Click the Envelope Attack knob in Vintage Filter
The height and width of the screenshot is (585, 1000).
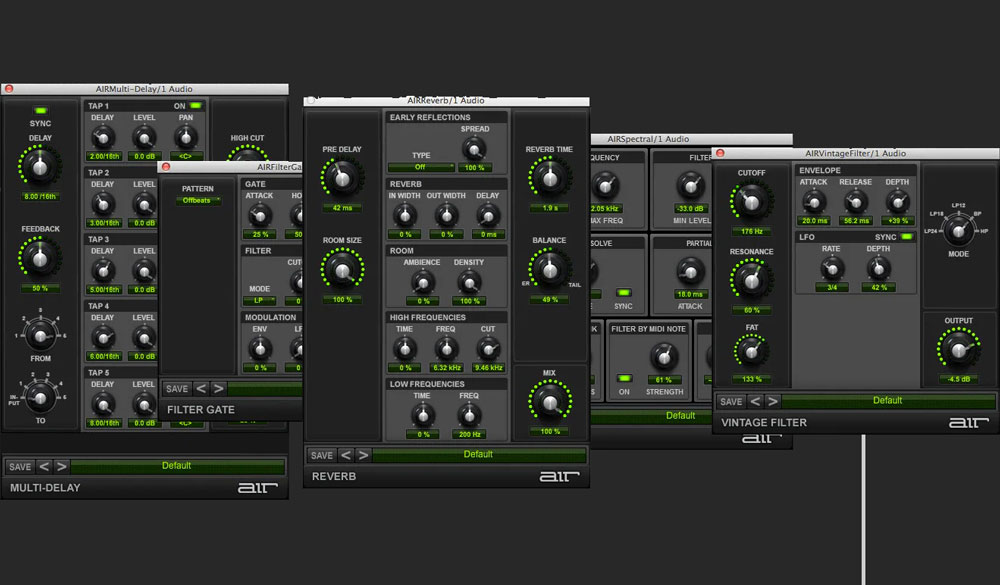pyautogui.click(x=813, y=202)
